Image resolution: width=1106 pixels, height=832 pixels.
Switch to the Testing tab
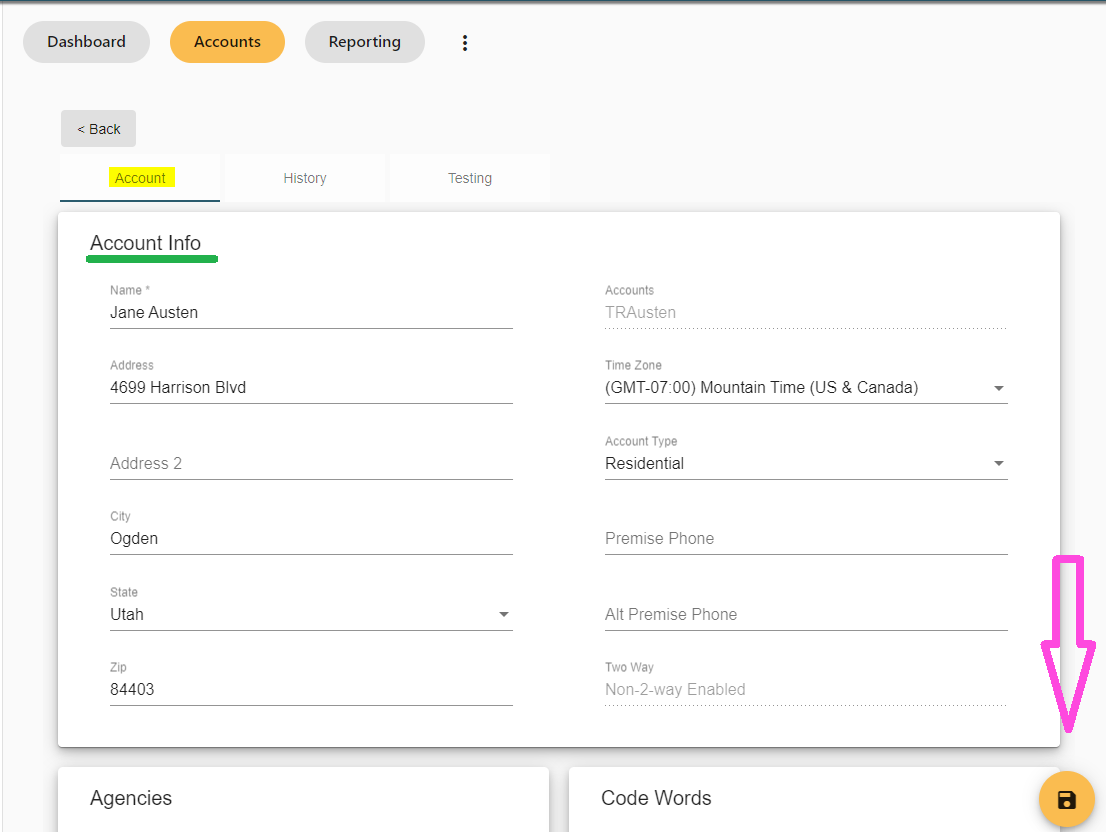point(469,178)
